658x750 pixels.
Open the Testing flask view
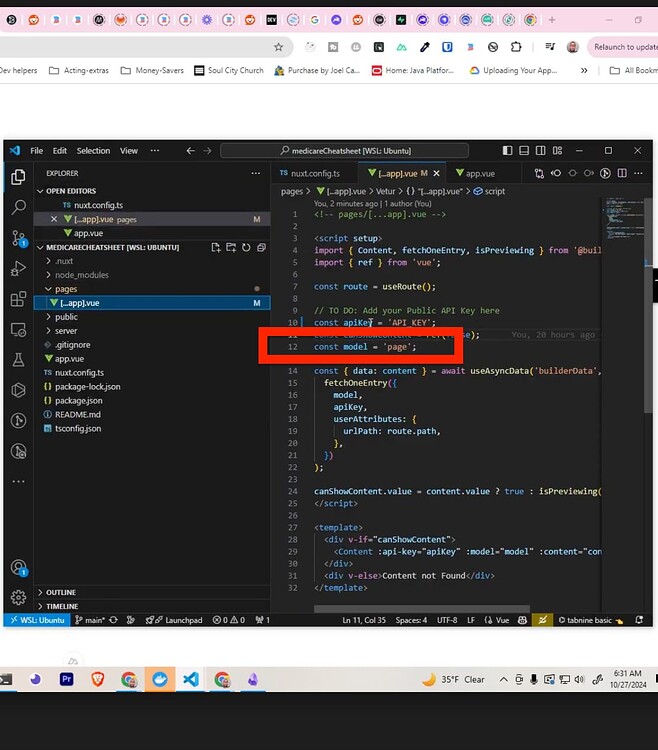pos(18,360)
